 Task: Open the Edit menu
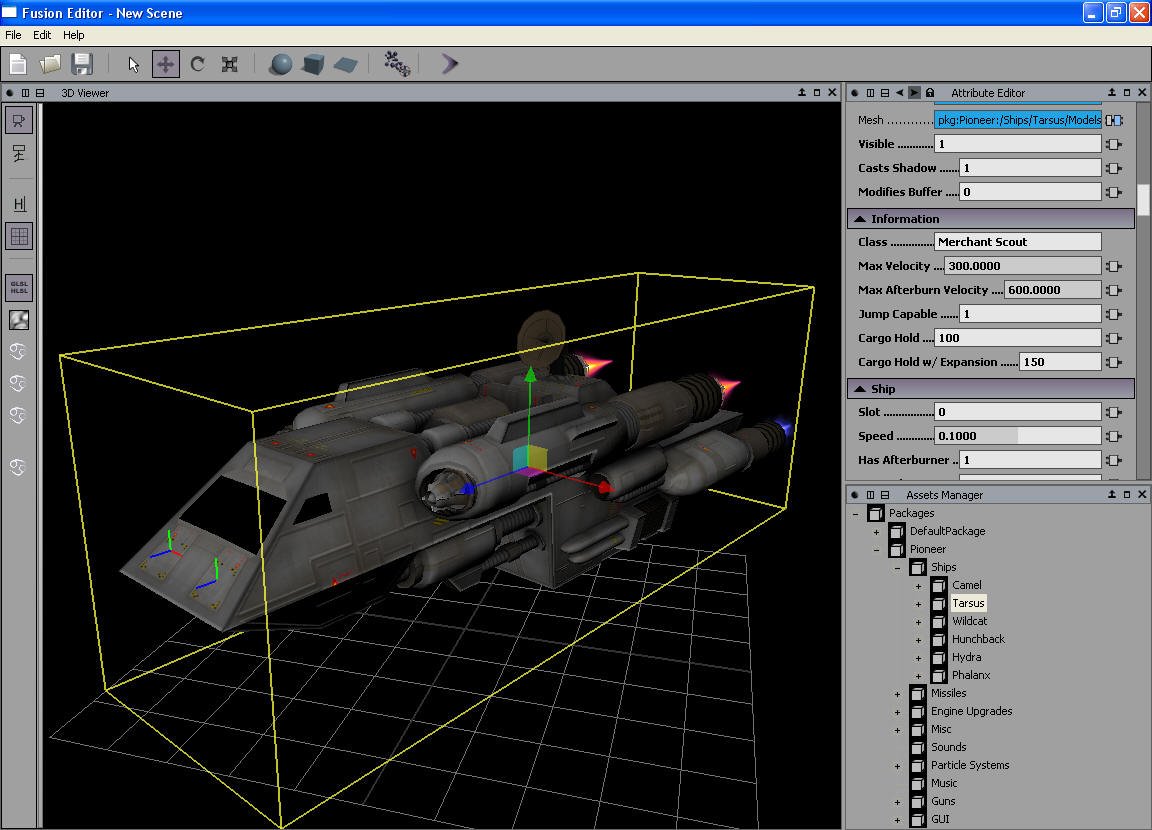[42, 35]
